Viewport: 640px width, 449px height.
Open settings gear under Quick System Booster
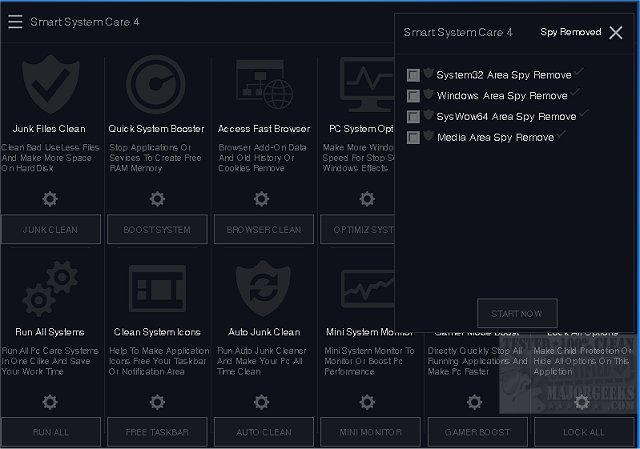tap(157, 199)
